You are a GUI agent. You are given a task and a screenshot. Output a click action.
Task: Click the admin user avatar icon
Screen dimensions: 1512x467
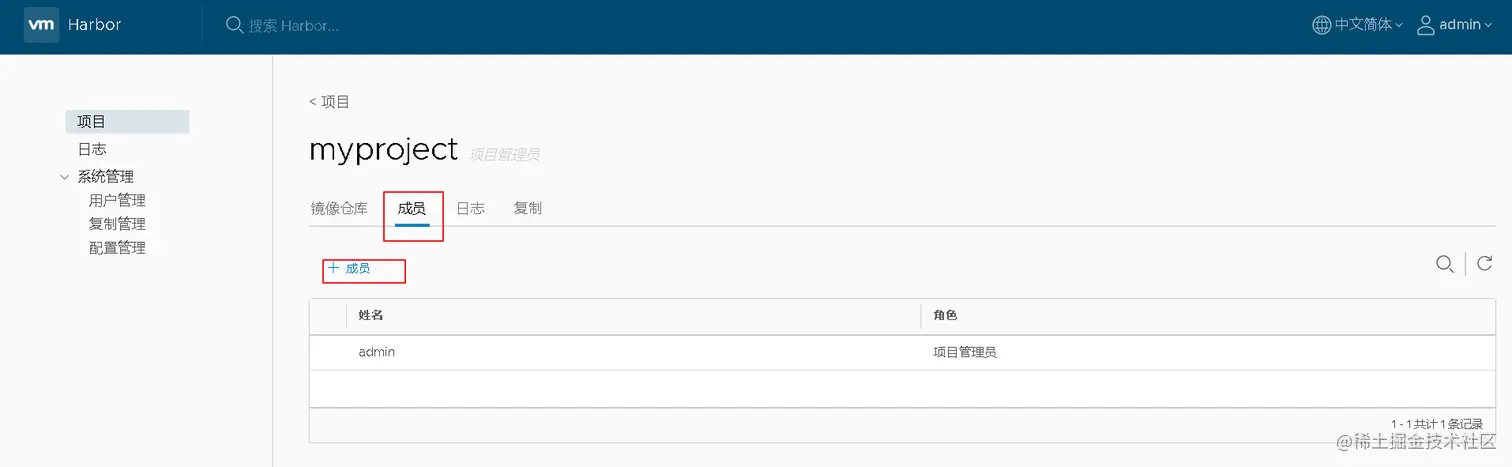(1426, 24)
